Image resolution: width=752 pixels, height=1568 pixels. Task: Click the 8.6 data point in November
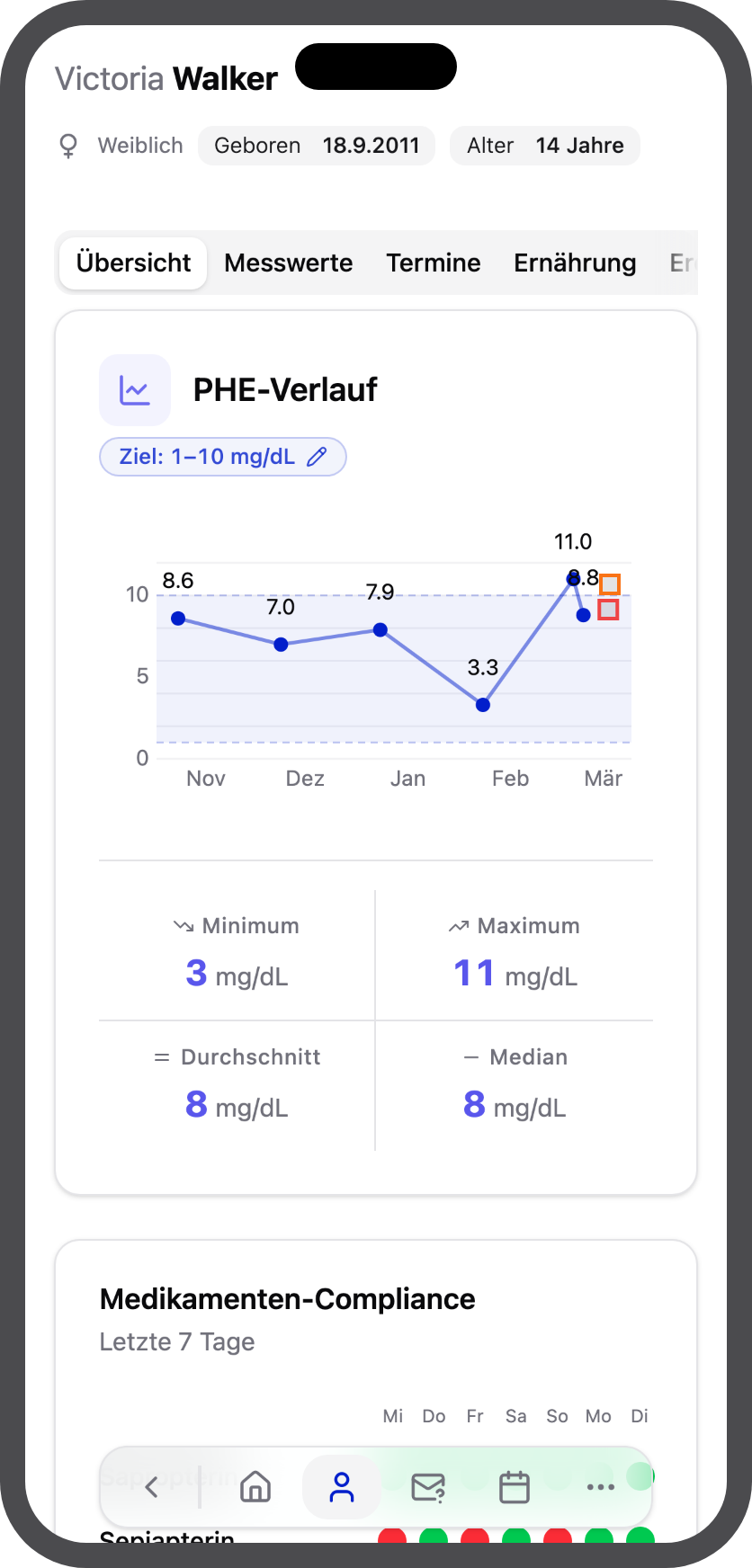178,619
